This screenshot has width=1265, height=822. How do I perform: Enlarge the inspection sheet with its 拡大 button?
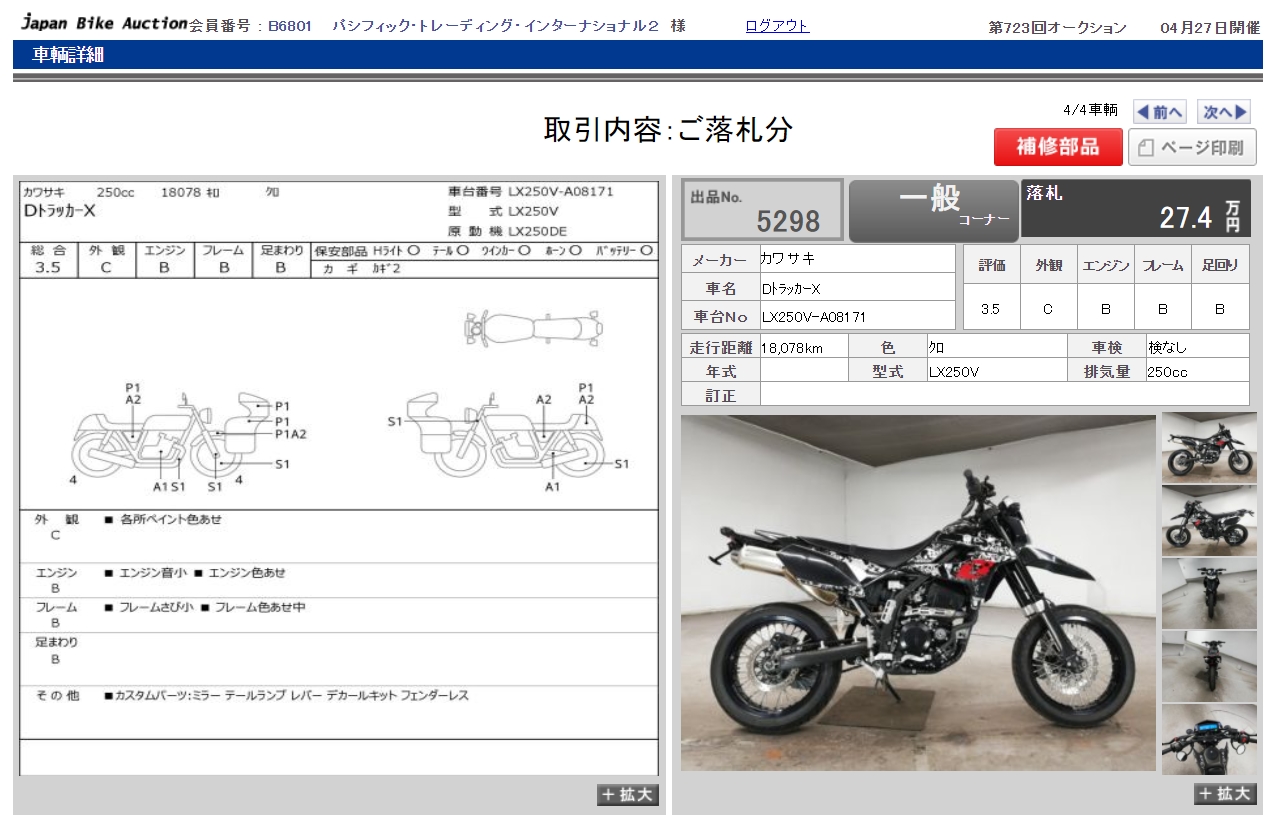point(628,795)
